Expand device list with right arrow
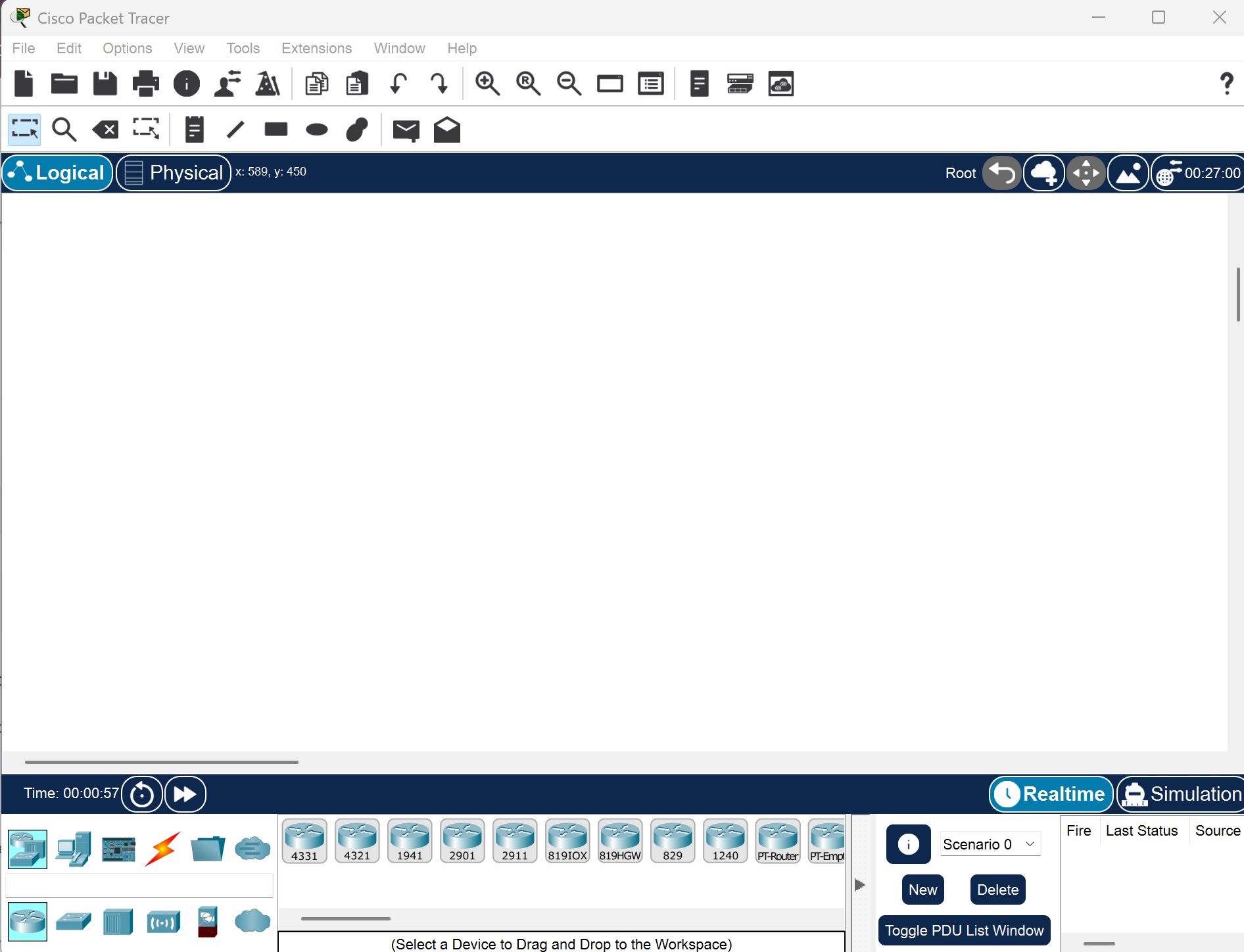This screenshot has height=952, width=1244. [x=860, y=885]
